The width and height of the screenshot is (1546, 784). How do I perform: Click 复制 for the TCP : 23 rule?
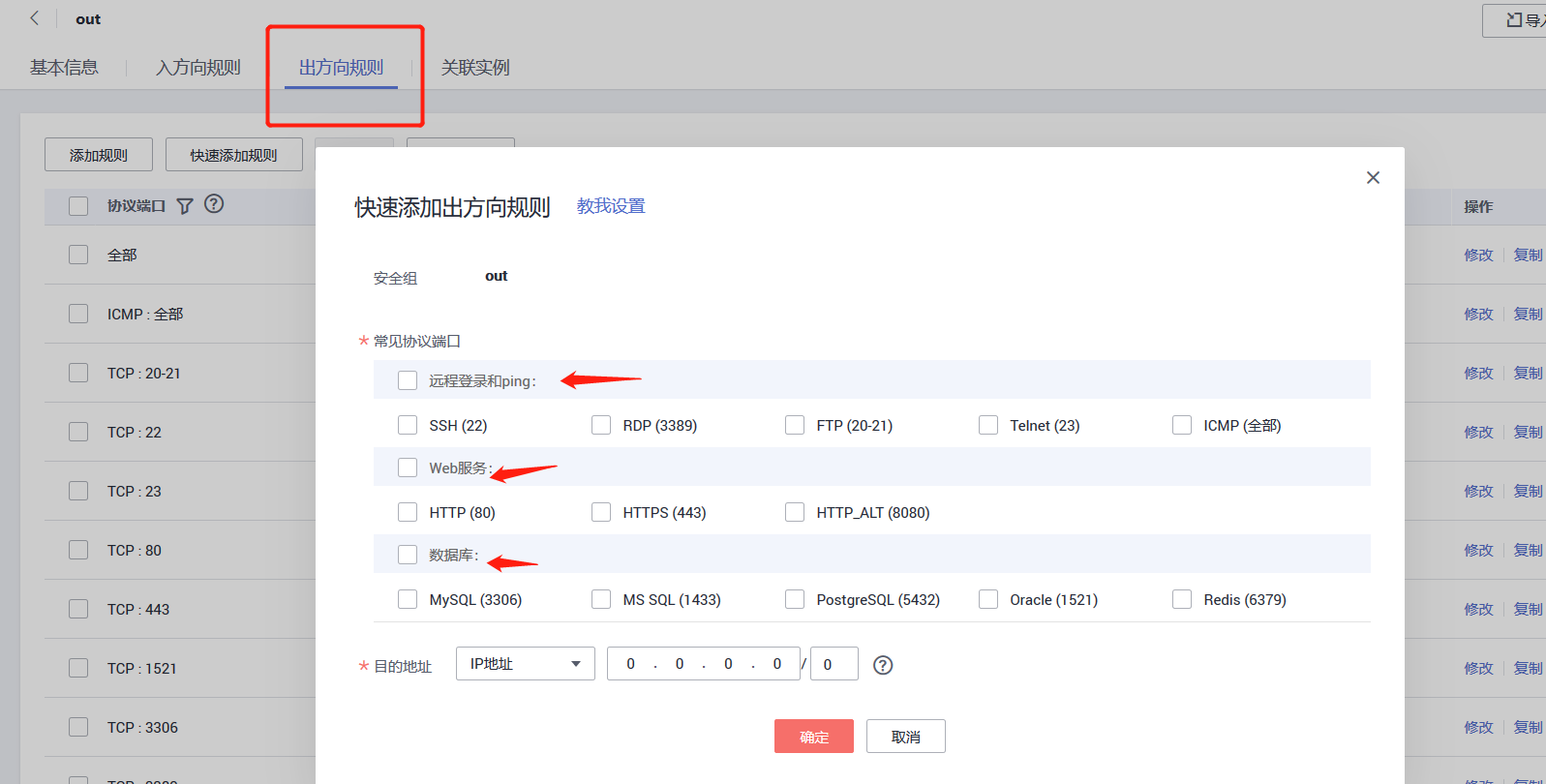point(1529,491)
